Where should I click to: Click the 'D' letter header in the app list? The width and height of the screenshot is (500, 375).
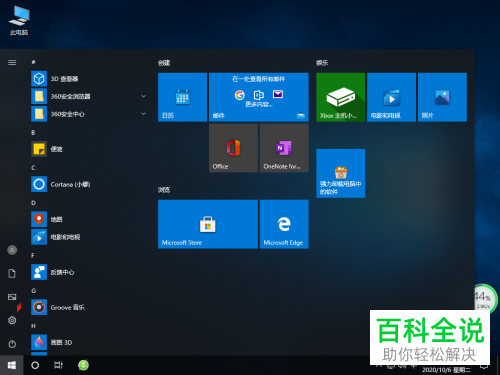[33, 203]
